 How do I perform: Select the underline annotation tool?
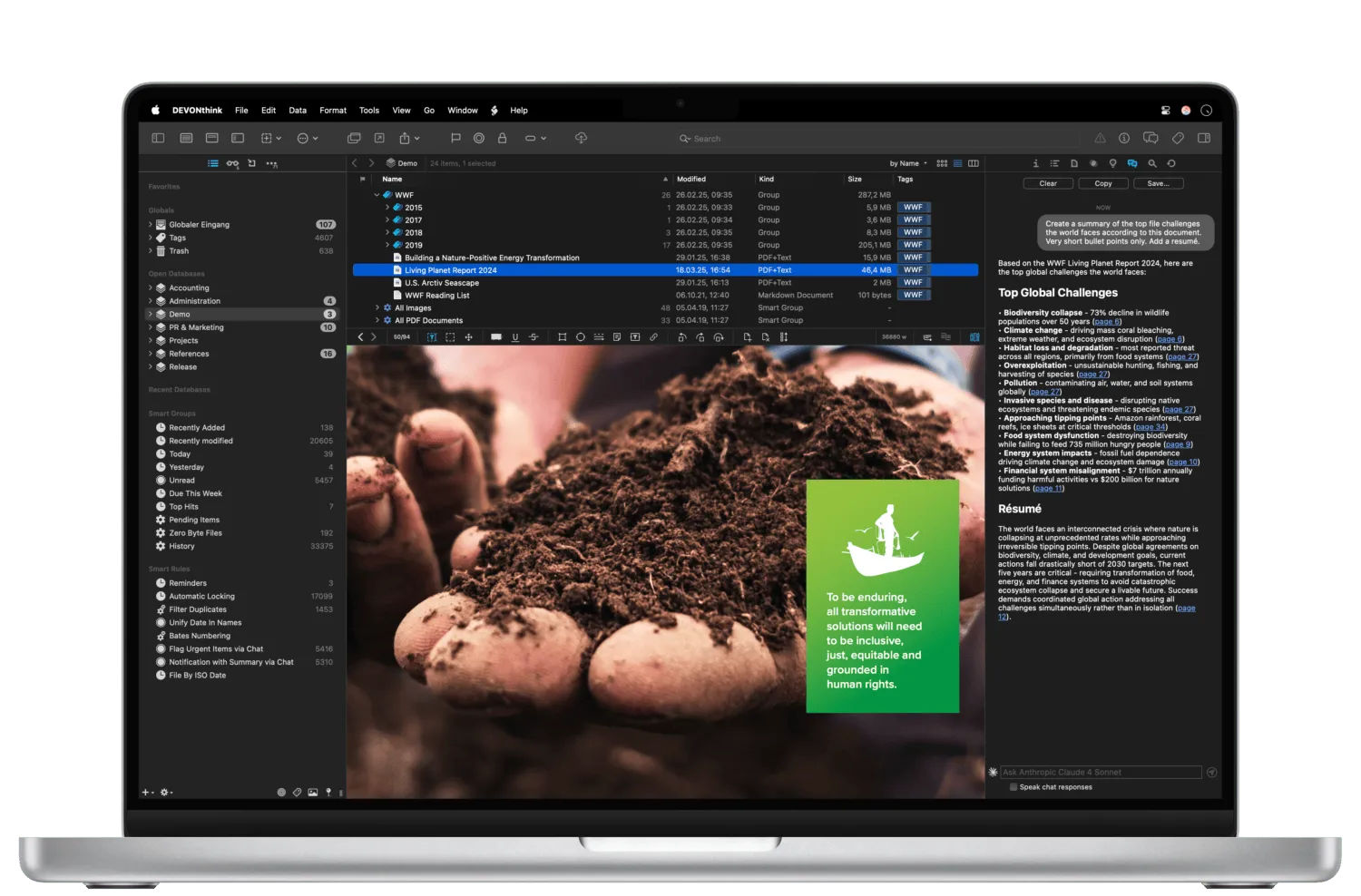[x=514, y=336]
